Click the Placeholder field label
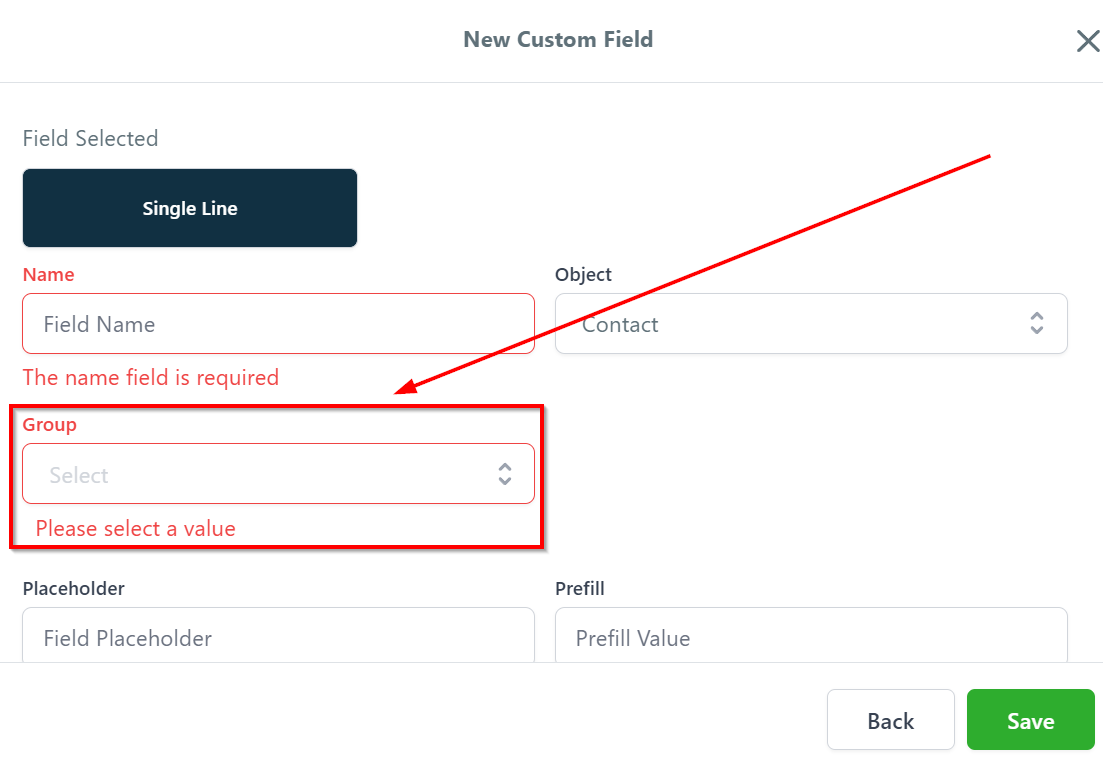1103x771 pixels. coord(74,589)
